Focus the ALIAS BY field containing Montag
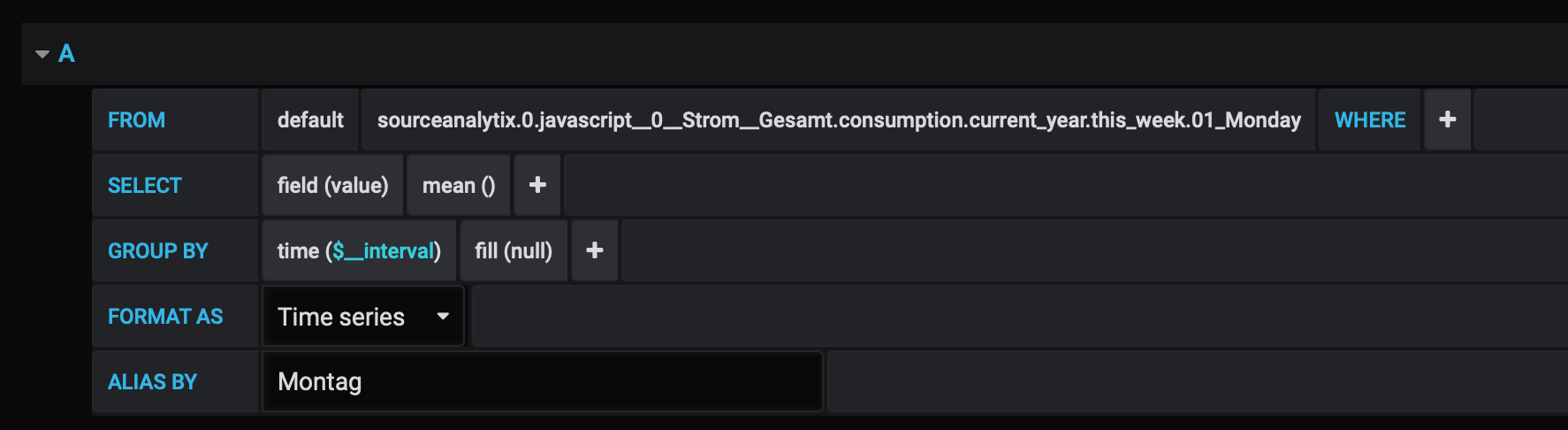This screenshot has width=1568, height=430. [x=543, y=381]
